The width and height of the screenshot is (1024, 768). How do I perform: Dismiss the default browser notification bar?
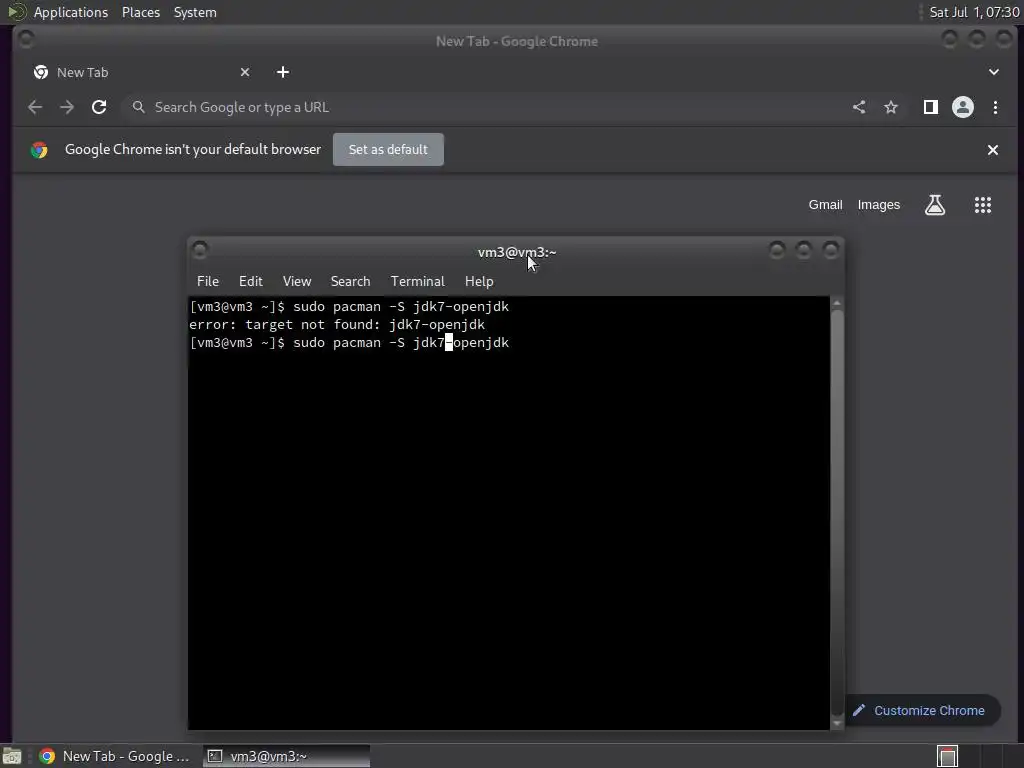point(993,150)
